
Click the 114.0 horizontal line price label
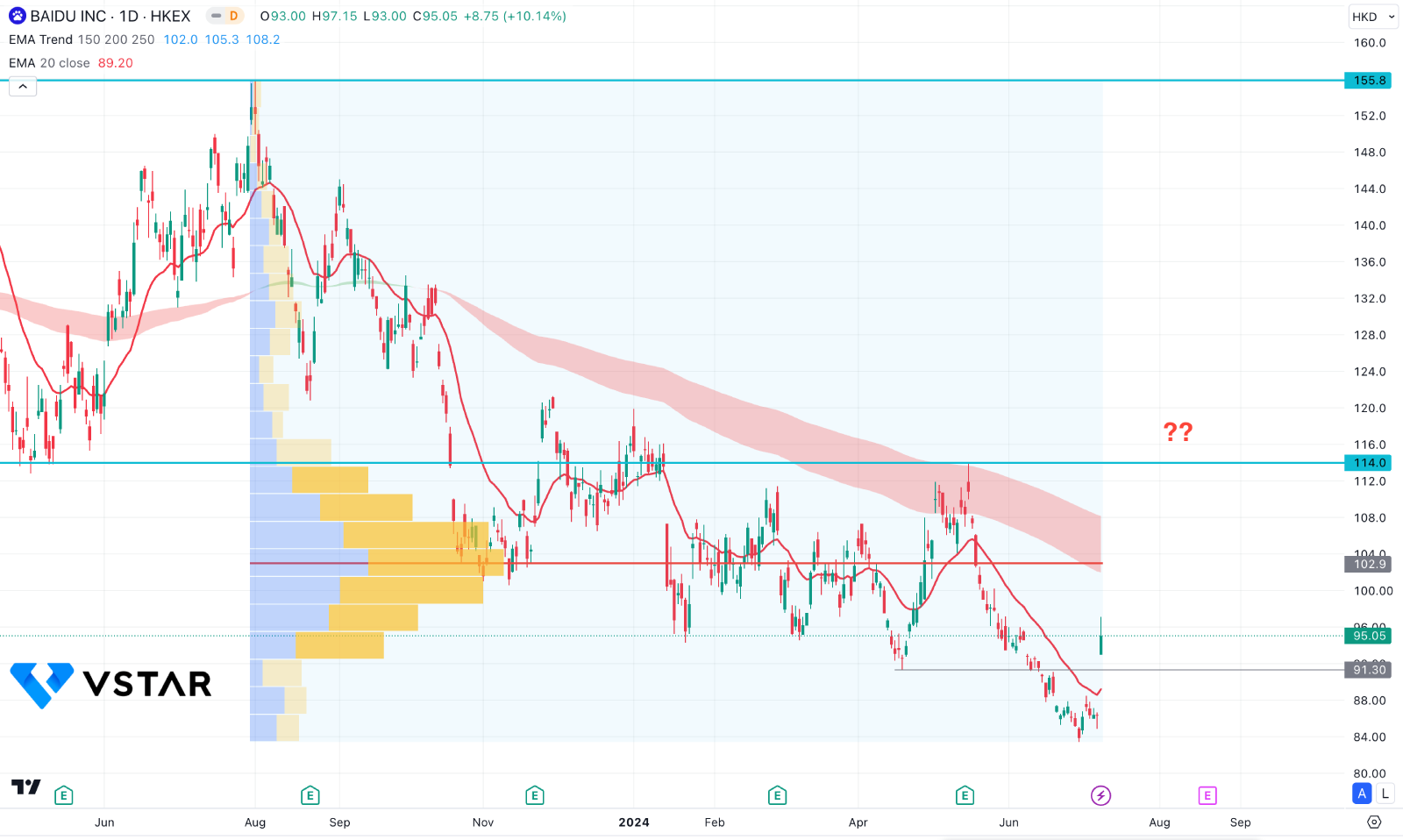point(1369,463)
